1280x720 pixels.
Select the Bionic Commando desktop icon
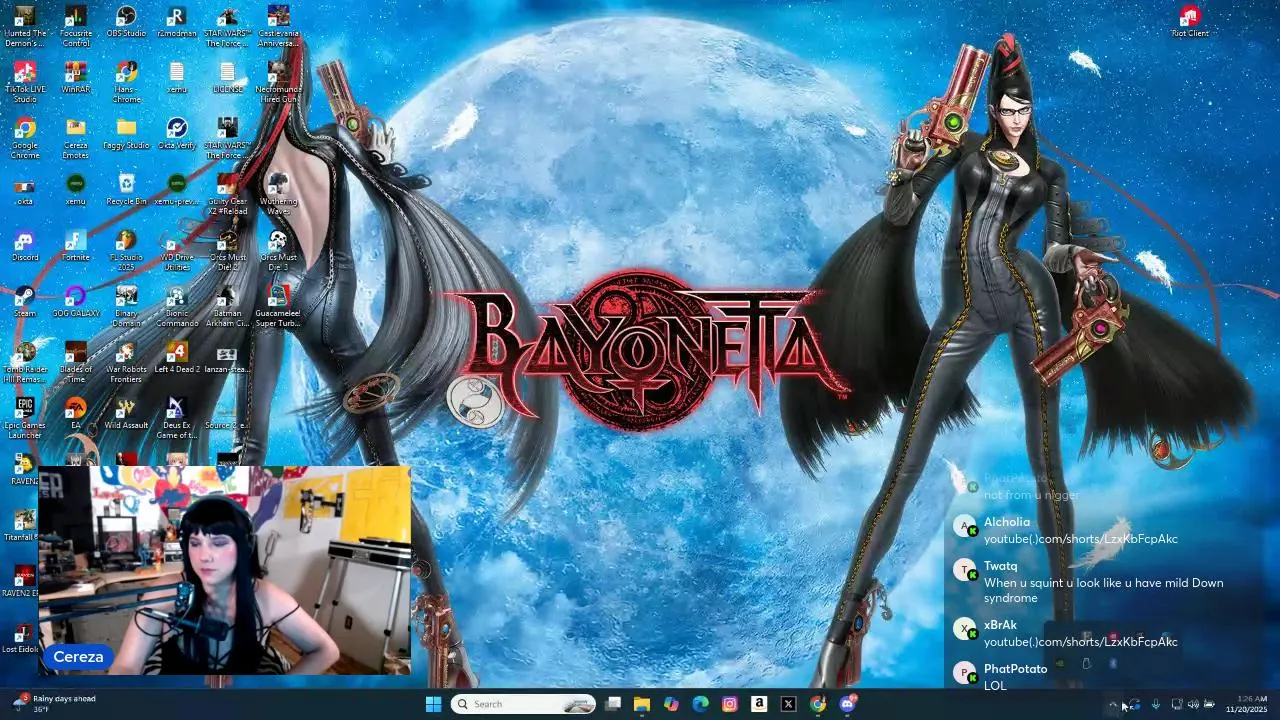177,306
